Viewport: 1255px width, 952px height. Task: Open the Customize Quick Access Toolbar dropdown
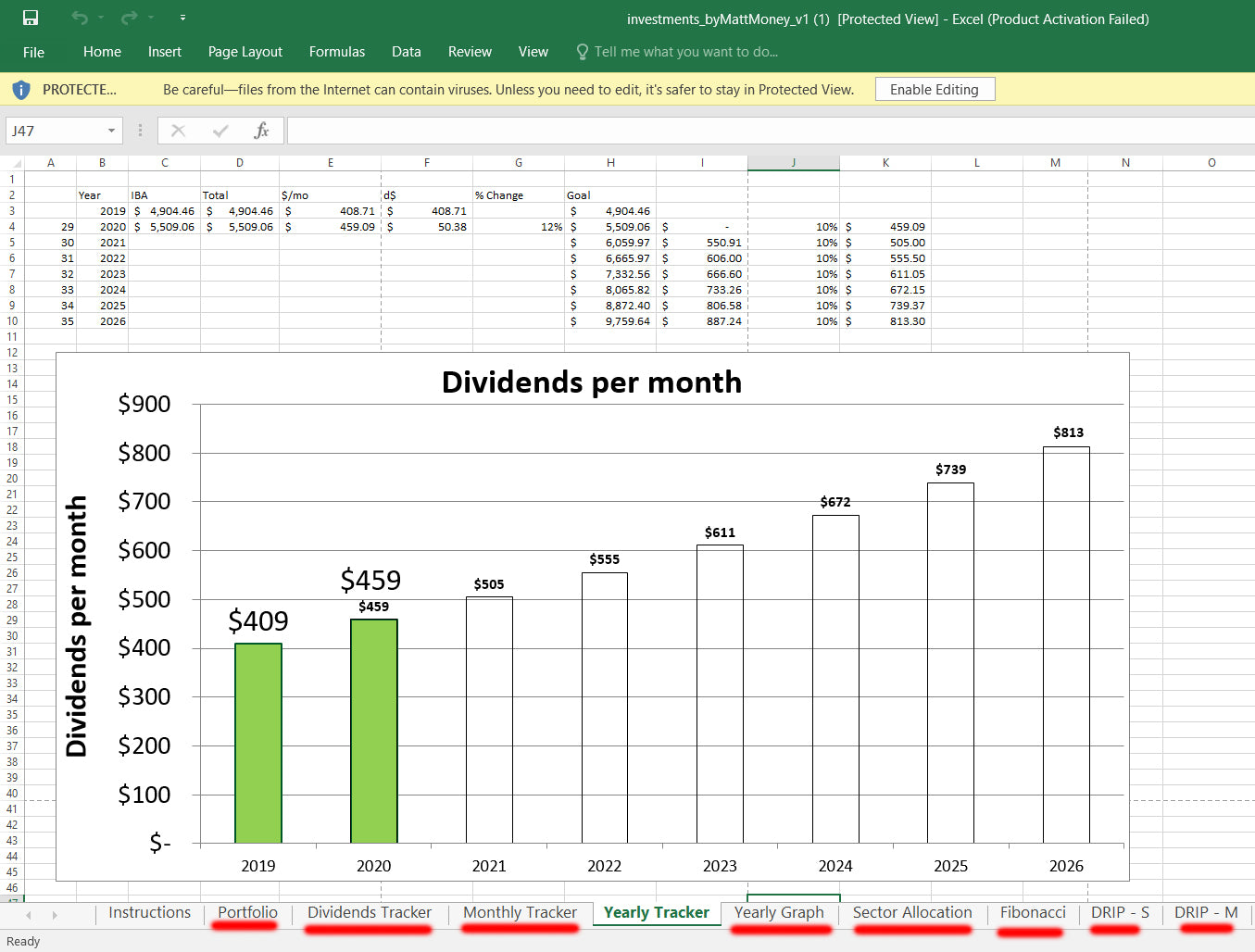[x=182, y=18]
